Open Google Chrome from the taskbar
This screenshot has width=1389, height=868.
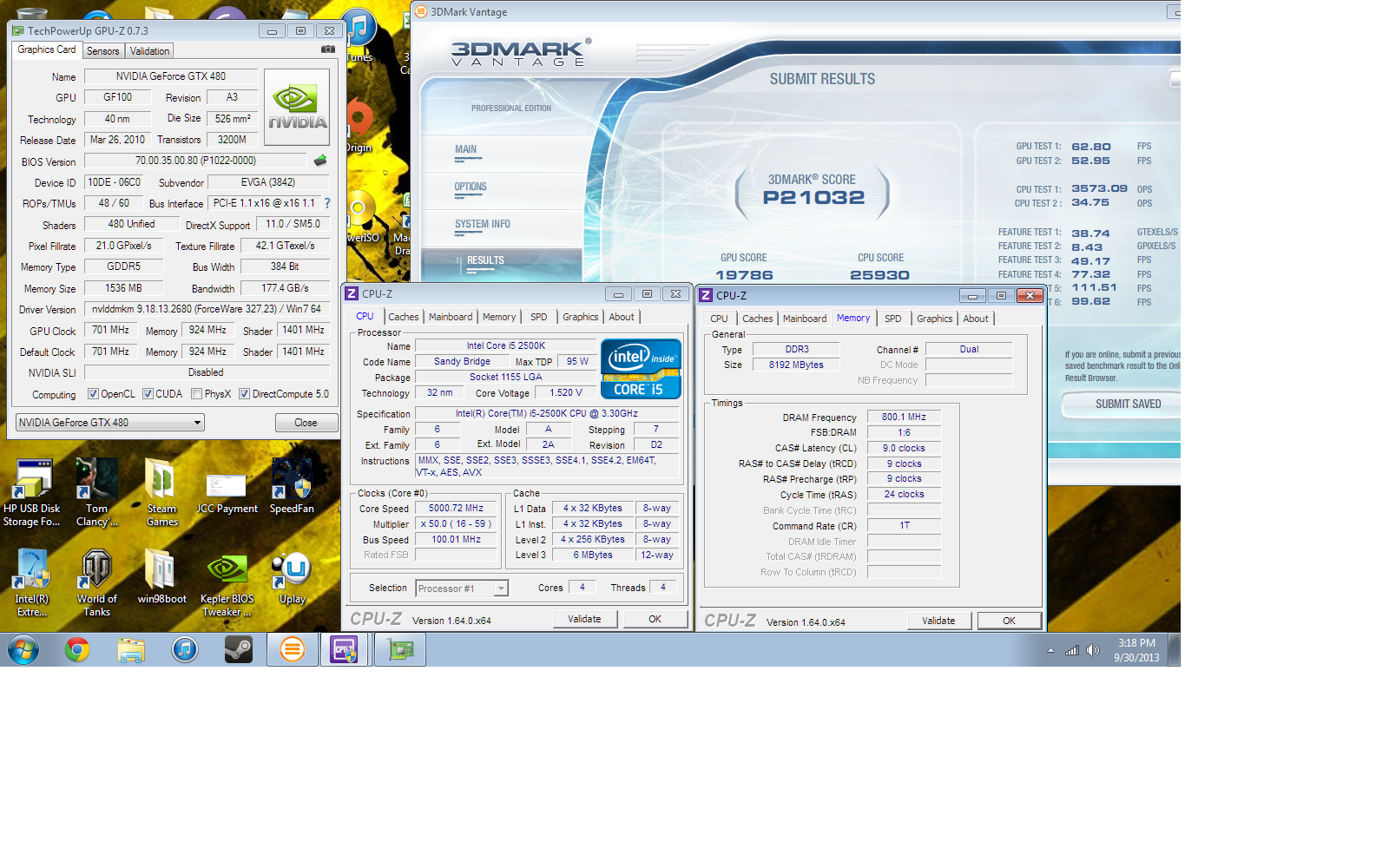(x=77, y=649)
